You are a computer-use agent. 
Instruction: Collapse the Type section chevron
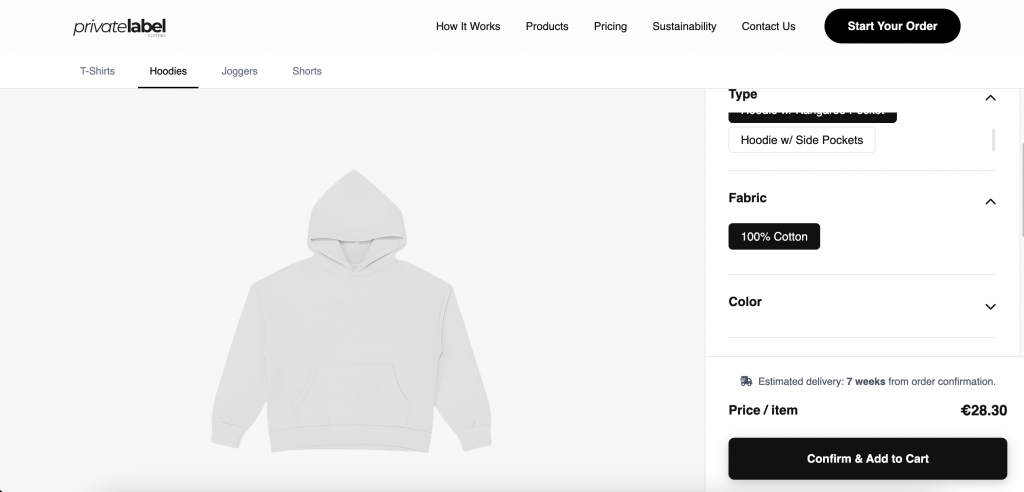point(990,98)
